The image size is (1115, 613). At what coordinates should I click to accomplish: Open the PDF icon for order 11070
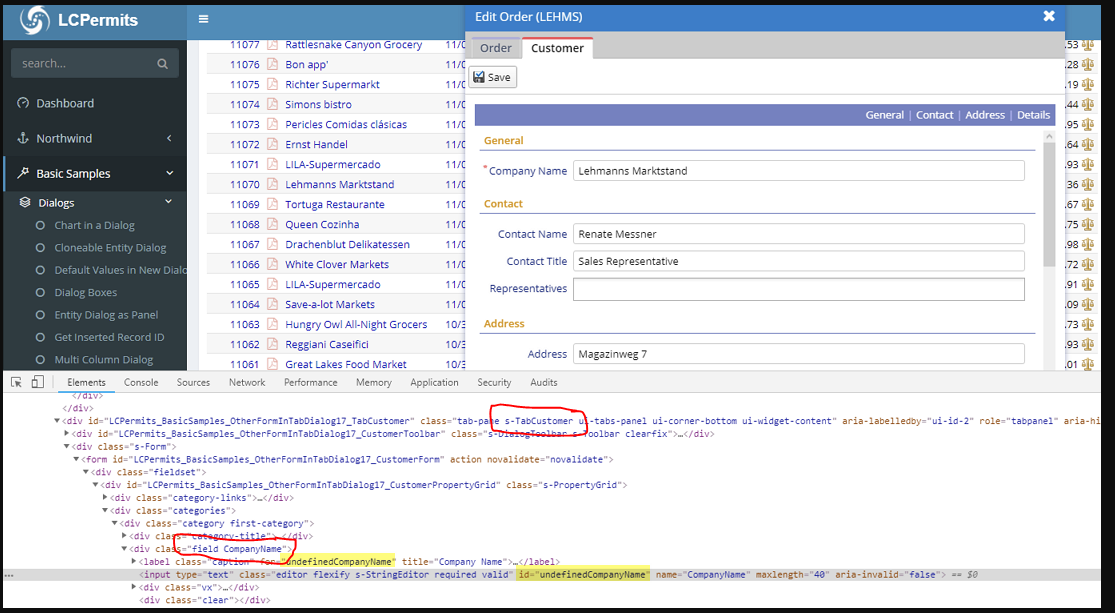tap(272, 184)
